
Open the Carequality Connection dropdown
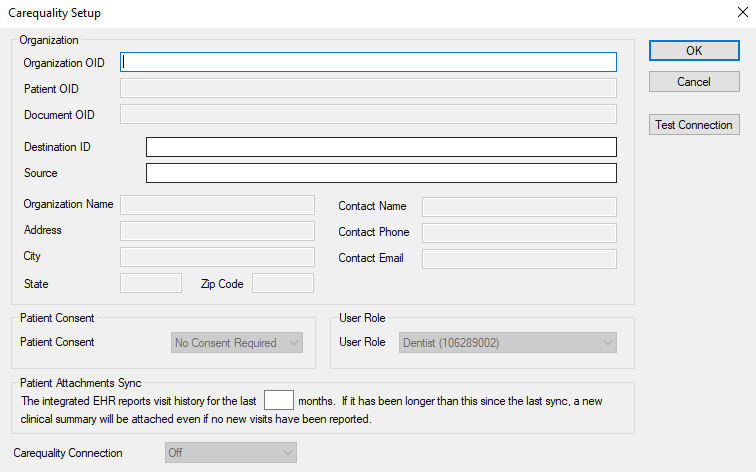[230, 453]
